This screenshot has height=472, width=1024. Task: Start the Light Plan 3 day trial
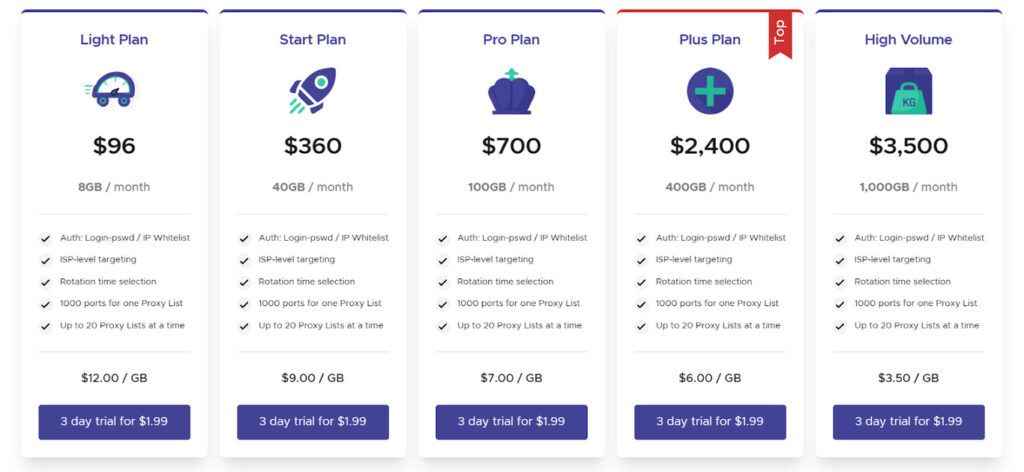[114, 422]
